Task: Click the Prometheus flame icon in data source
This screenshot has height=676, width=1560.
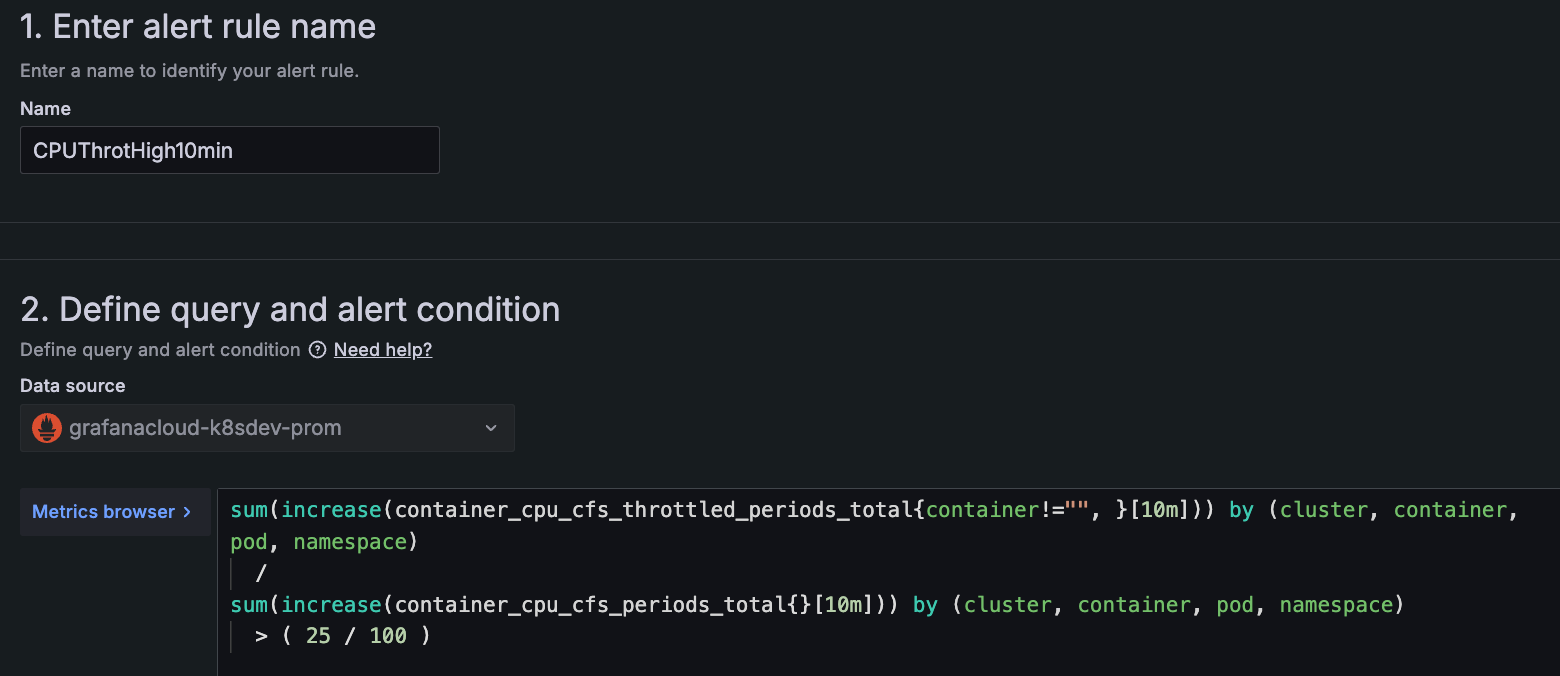Action: pyautogui.click(x=47, y=428)
